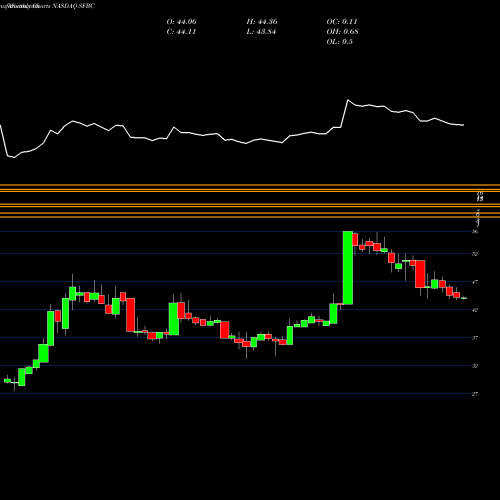Screen dimensions: 500x500
Task: Click the tallest green candlestick reaching 56
Action: [x=348, y=268]
